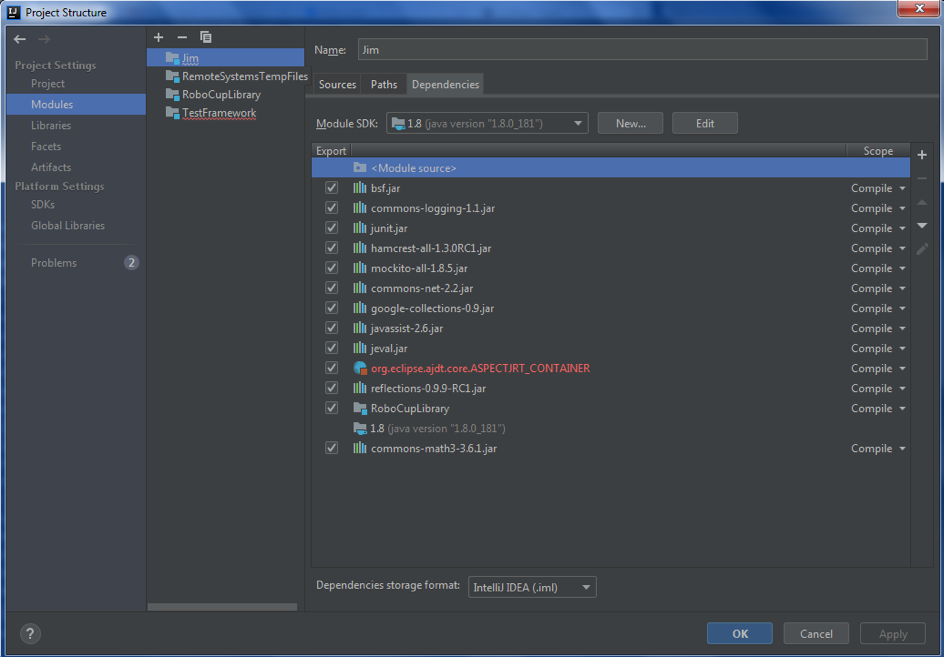944x657 pixels.
Task: Toggle export checkbox for javassist-2.6.jar
Action: (331, 328)
